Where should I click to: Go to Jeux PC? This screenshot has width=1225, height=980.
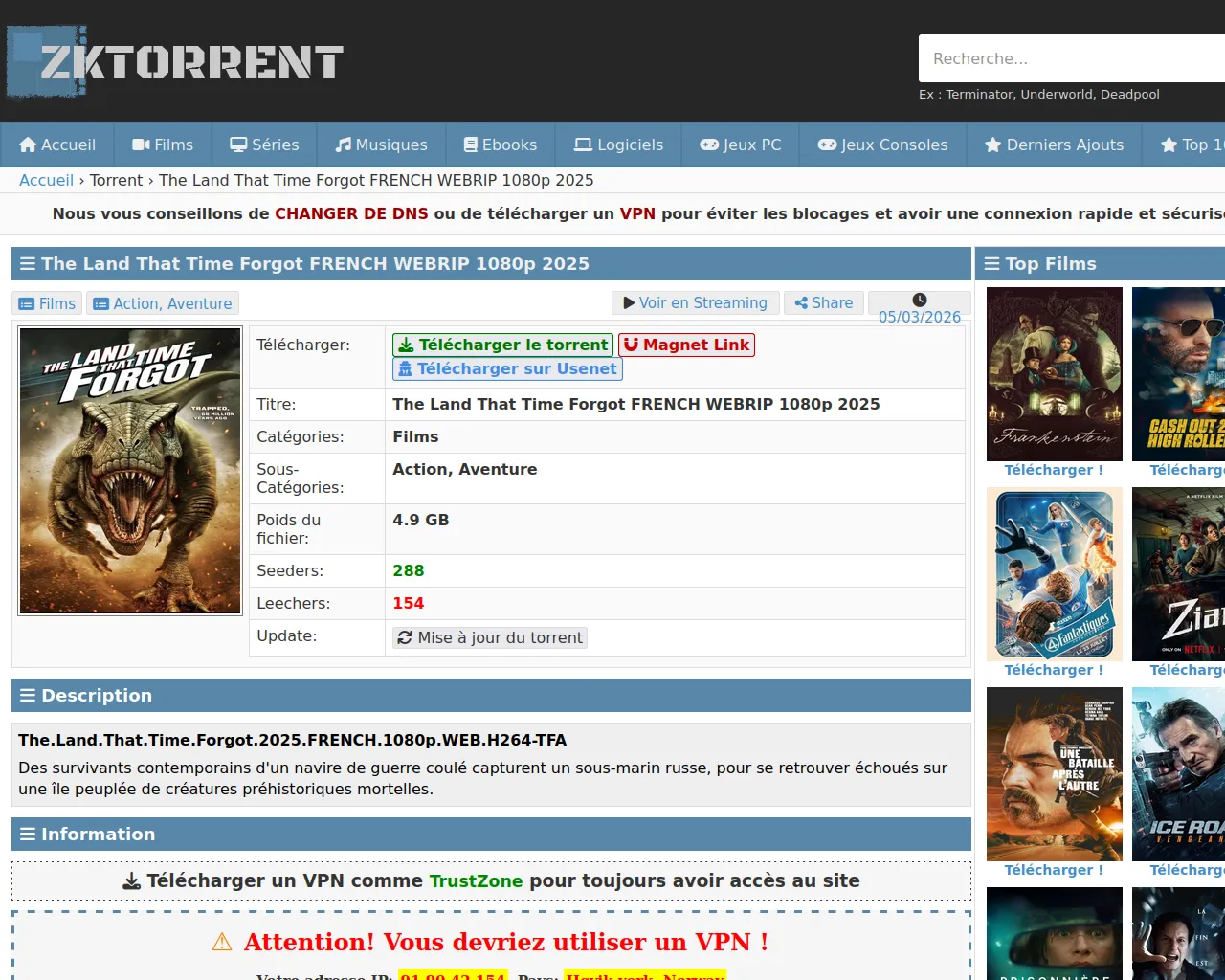click(741, 145)
